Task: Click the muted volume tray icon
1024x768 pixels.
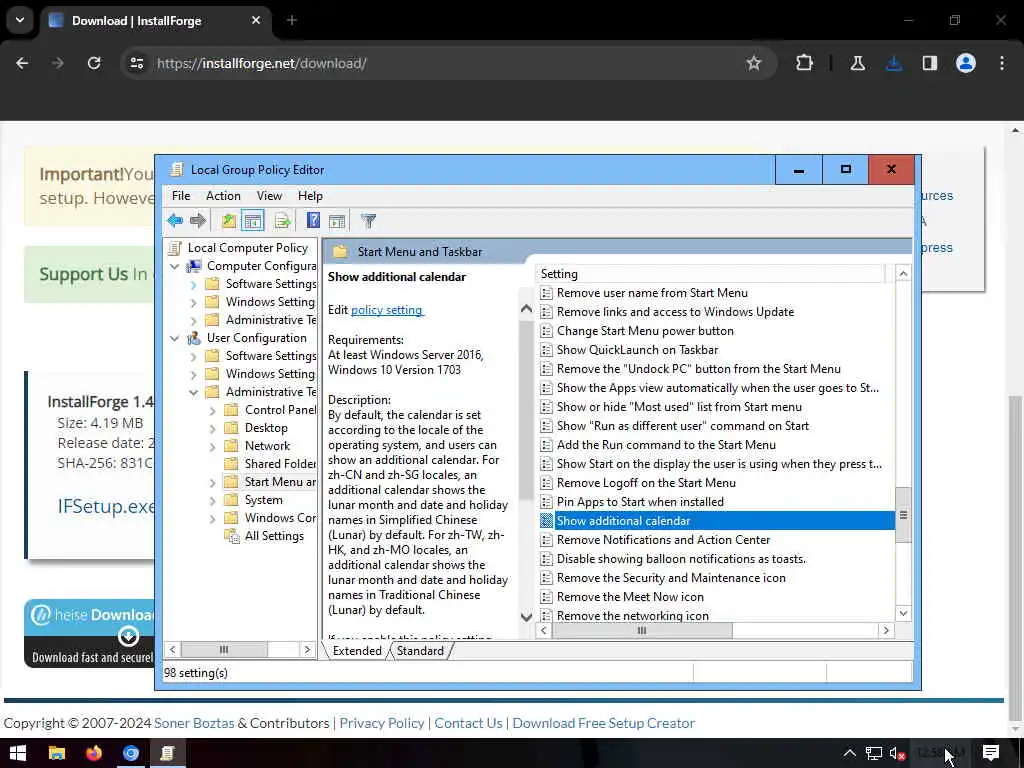Action: pos(898,753)
